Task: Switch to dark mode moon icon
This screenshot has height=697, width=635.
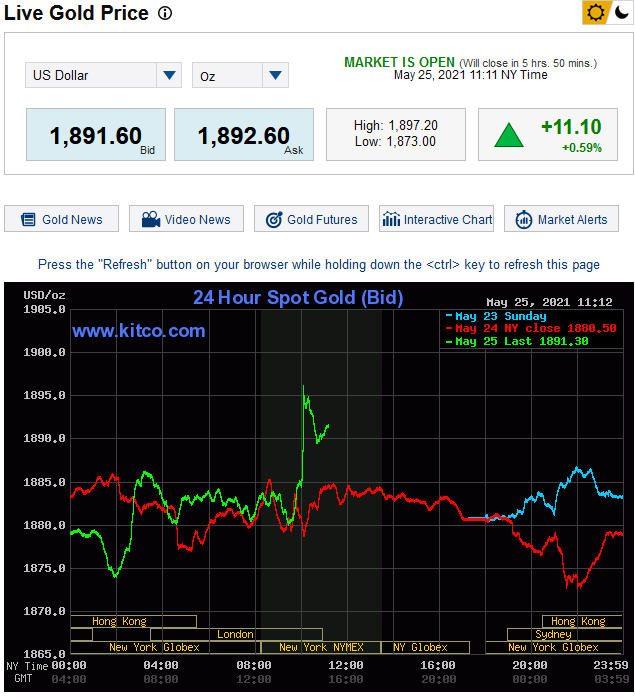Action: pyautogui.click(x=621, y=12)
